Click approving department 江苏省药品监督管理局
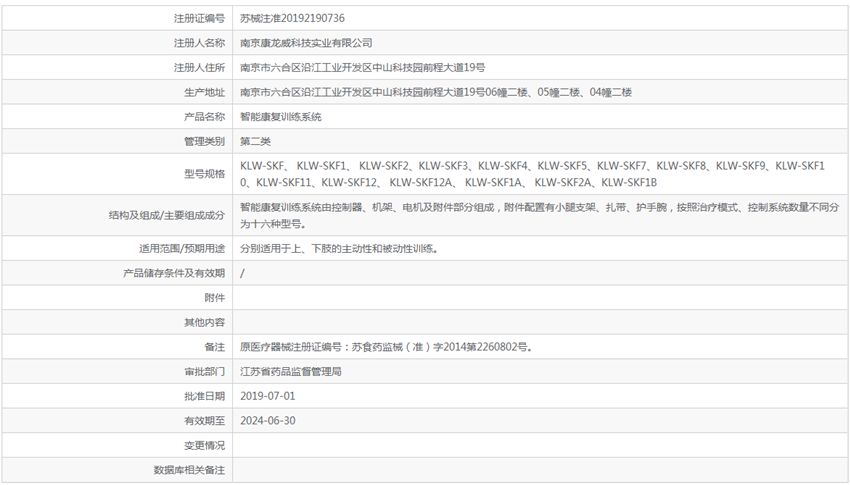 [291, 372]
